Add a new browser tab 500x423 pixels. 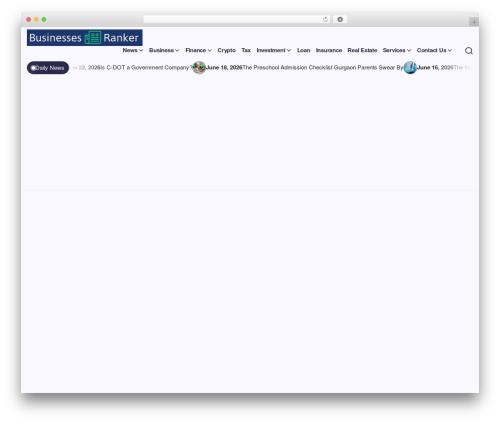coord(474,22)
